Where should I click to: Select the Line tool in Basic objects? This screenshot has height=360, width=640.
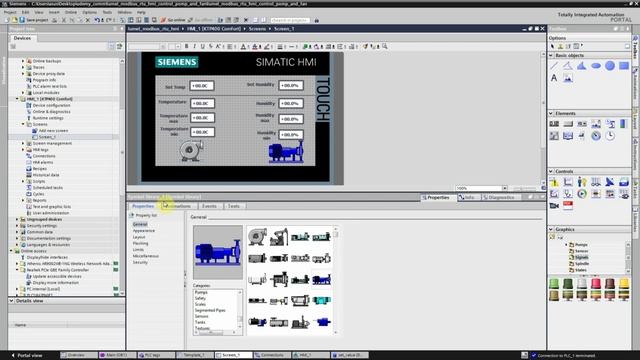click(554, 66)
